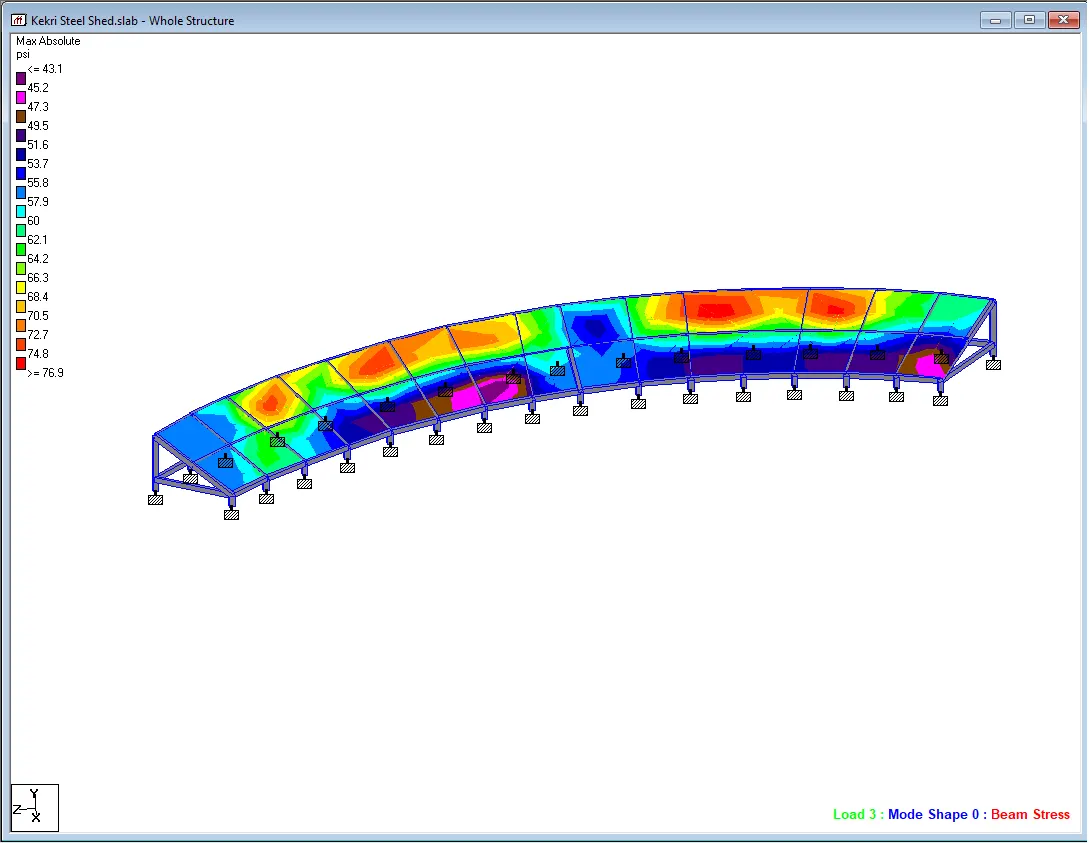Click the 'Beam Stress' status text

pos(1031,815)
